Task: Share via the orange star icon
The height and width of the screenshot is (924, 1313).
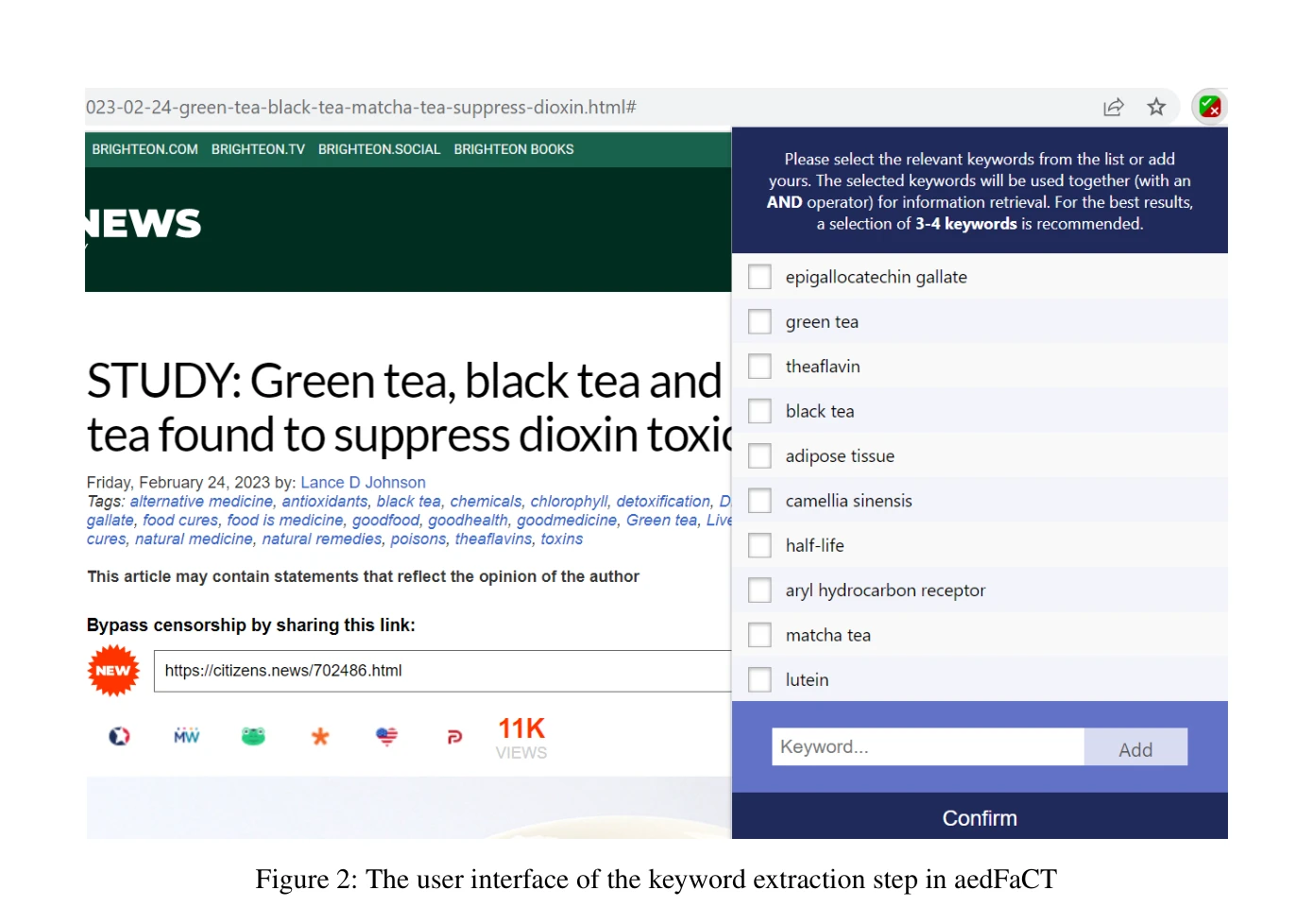Action: pos(320,736)
